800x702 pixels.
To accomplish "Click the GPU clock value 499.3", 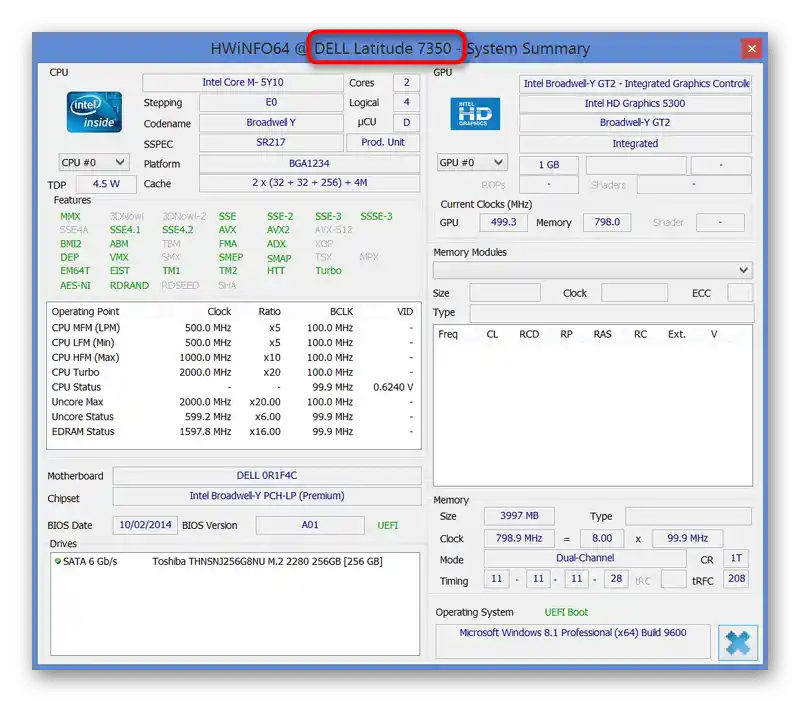I will 504,222.
